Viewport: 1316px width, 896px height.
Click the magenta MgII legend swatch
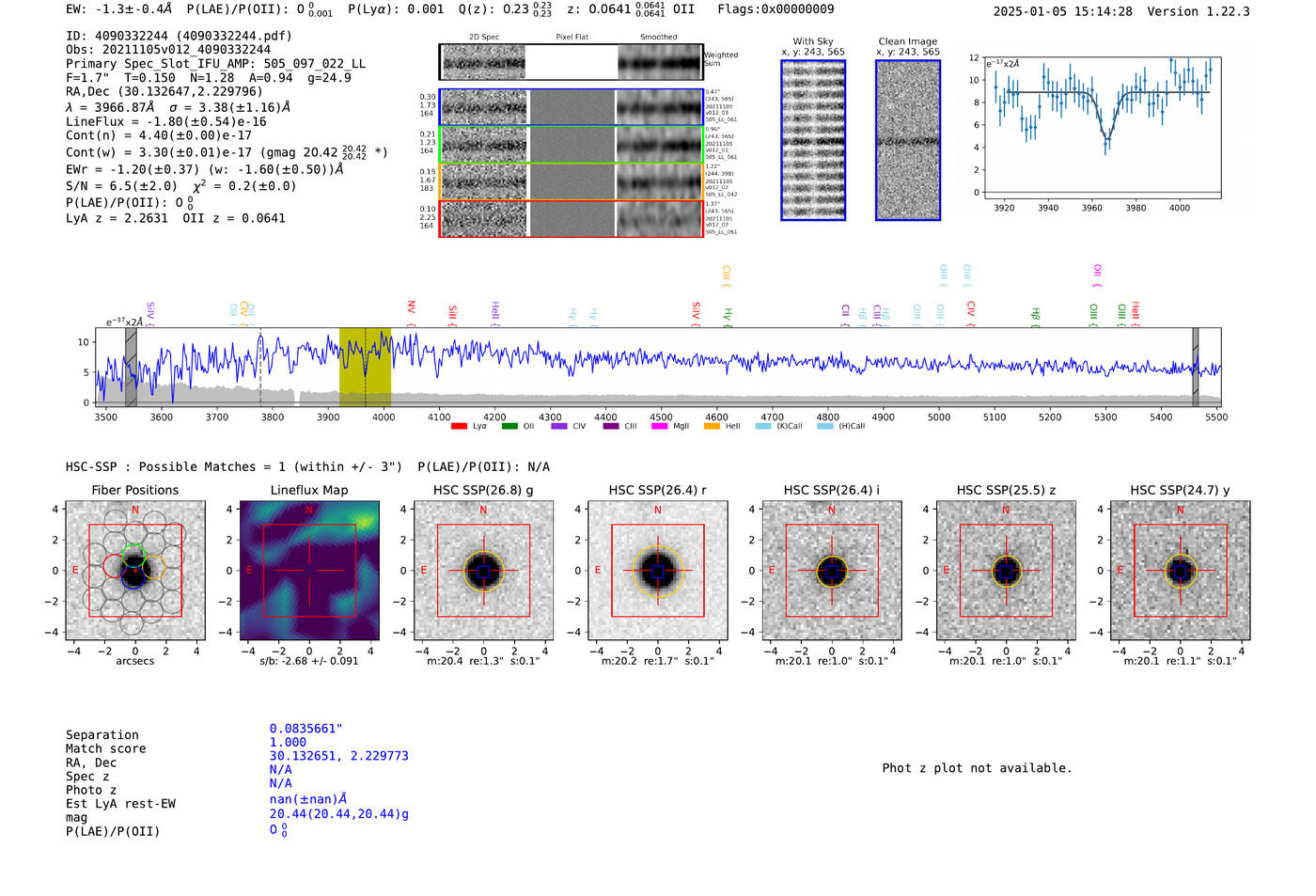(659, 426)
